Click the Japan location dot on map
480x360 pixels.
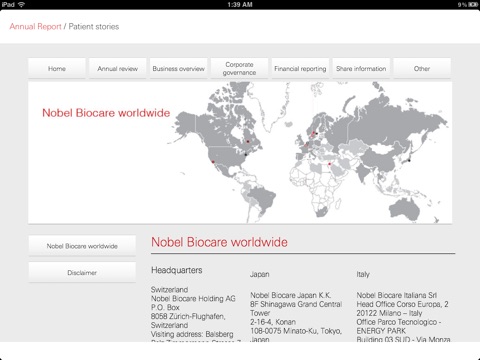tap(409, 161)
